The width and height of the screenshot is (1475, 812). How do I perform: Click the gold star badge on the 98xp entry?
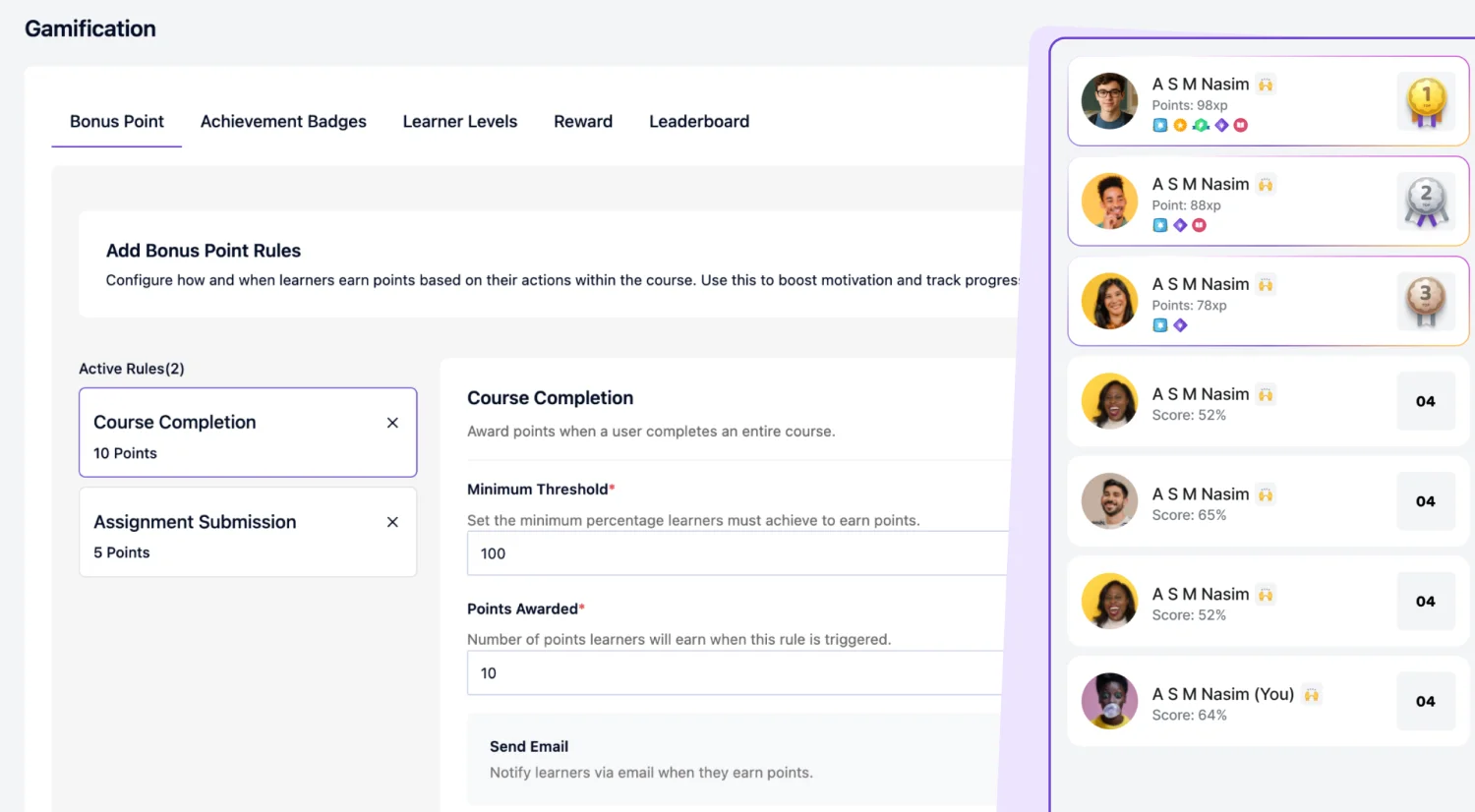coord(1181,125)
